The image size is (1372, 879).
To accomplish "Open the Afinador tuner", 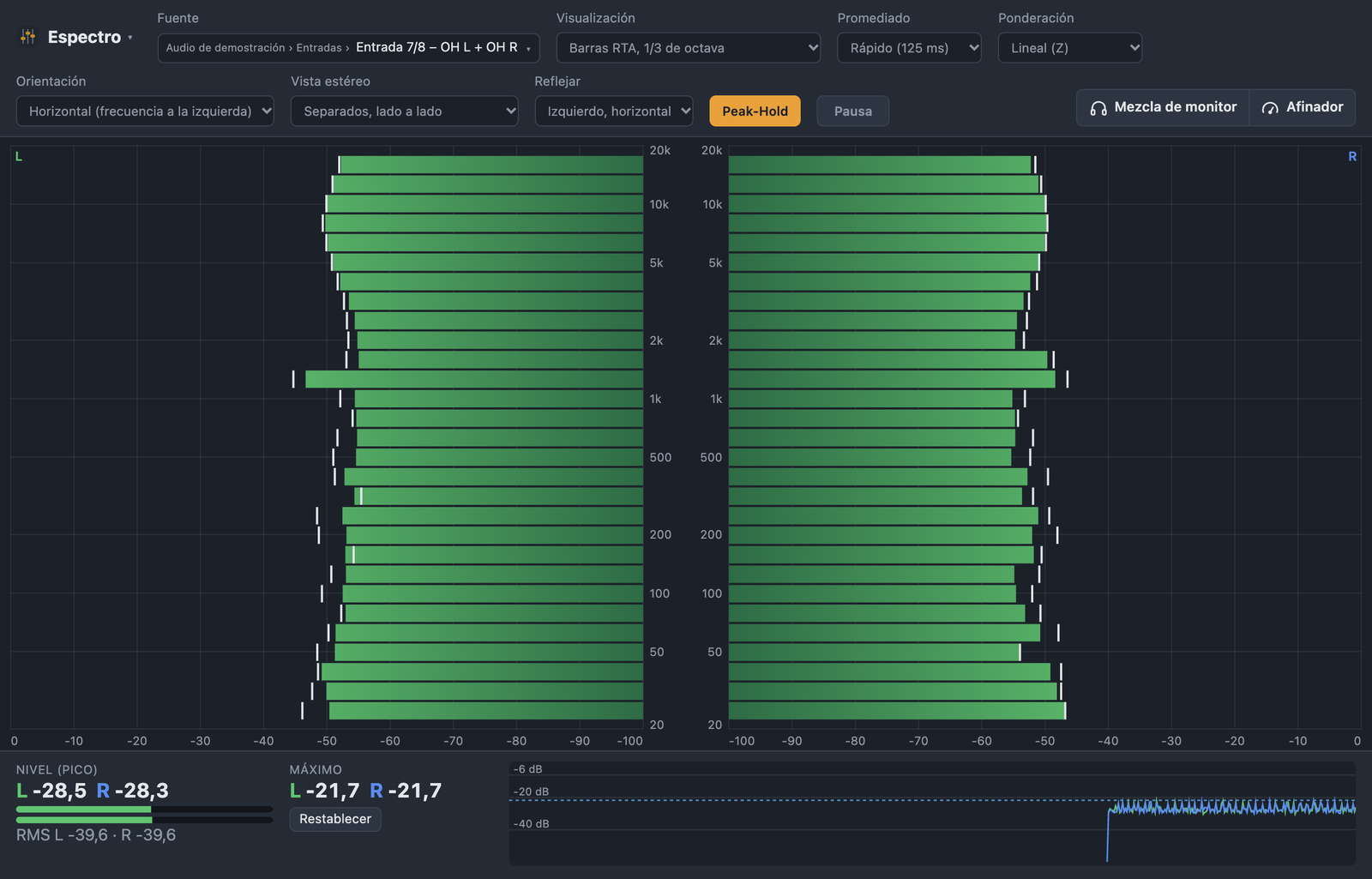I will [1303, 108].
